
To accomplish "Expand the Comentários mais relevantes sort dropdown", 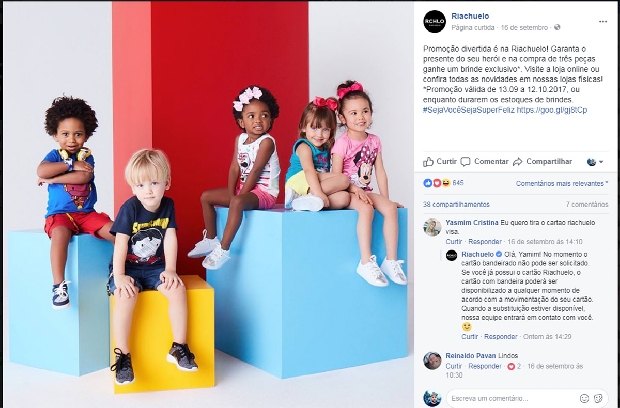I will tap(562, 183).
